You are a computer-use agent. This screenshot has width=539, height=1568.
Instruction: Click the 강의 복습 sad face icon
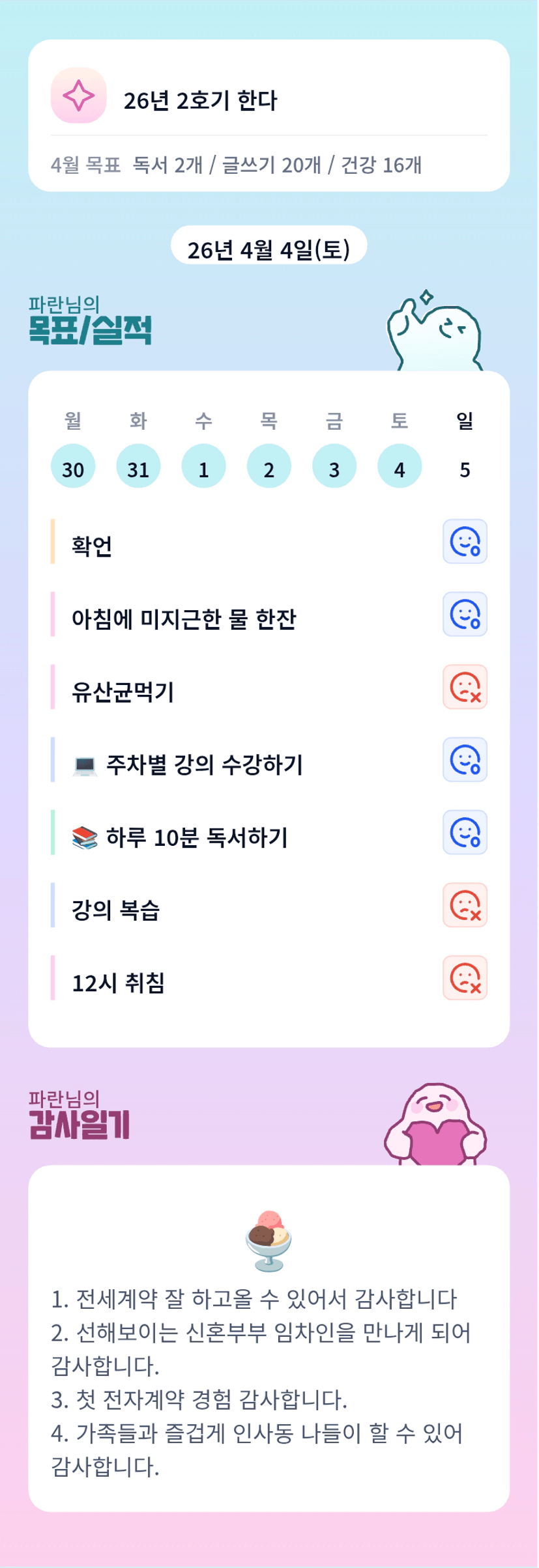465,905
